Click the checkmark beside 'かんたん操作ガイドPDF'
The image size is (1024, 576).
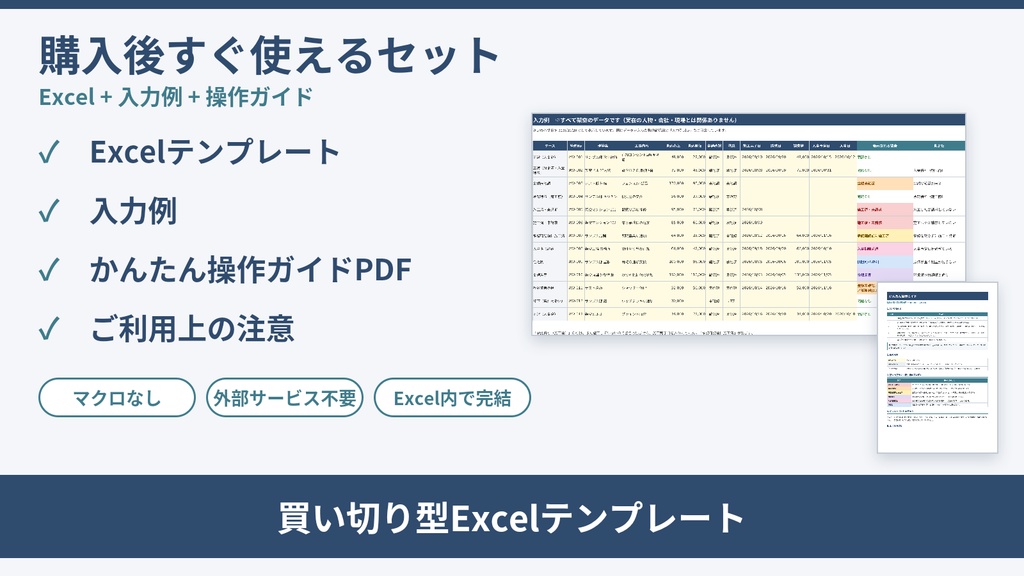click(x=50, y=270)
